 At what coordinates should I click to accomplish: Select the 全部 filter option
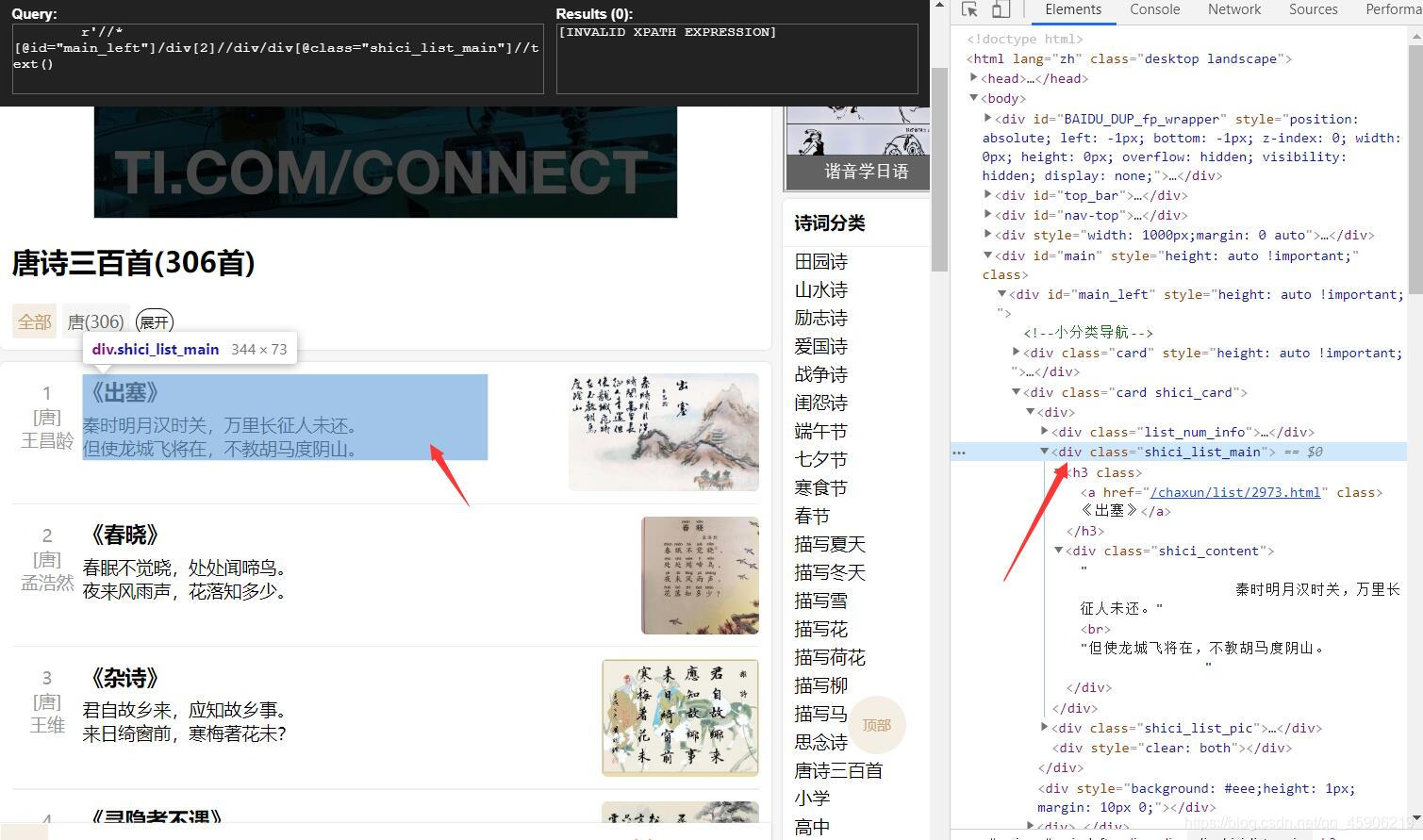[x=33, y=321]
